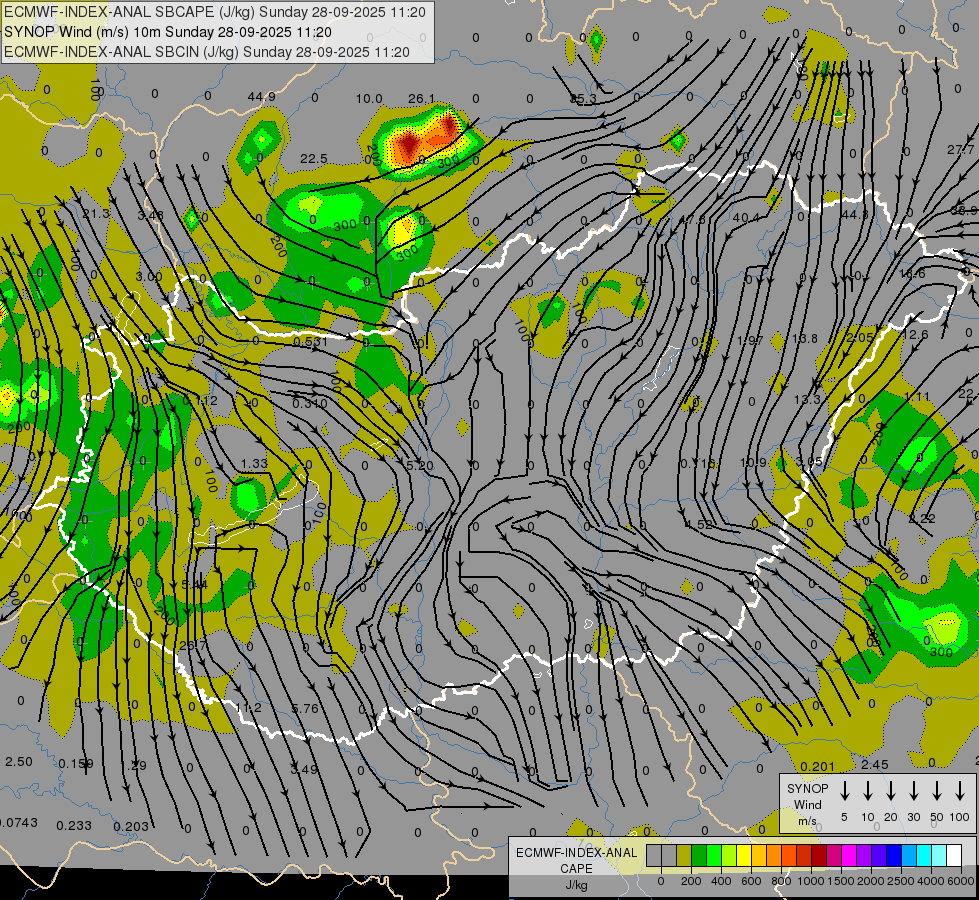
Task: Click the 'ECMWF-INDEX-ANAL SBCIN' header line
Action: coord(207,52)
